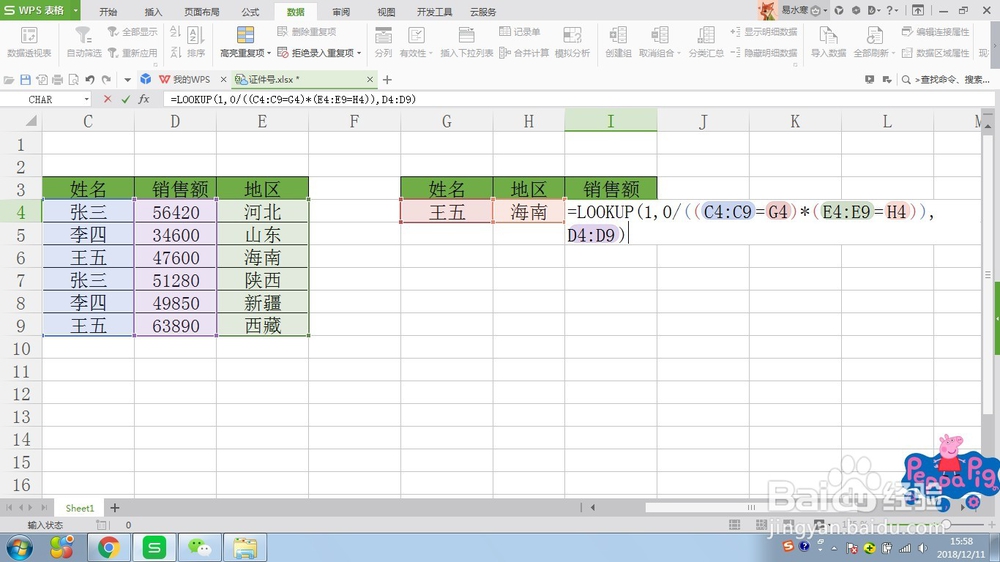1000x562 pixels.
Task: Click the print icon in quick access toolbar
Action: click(x=57, y=80)
